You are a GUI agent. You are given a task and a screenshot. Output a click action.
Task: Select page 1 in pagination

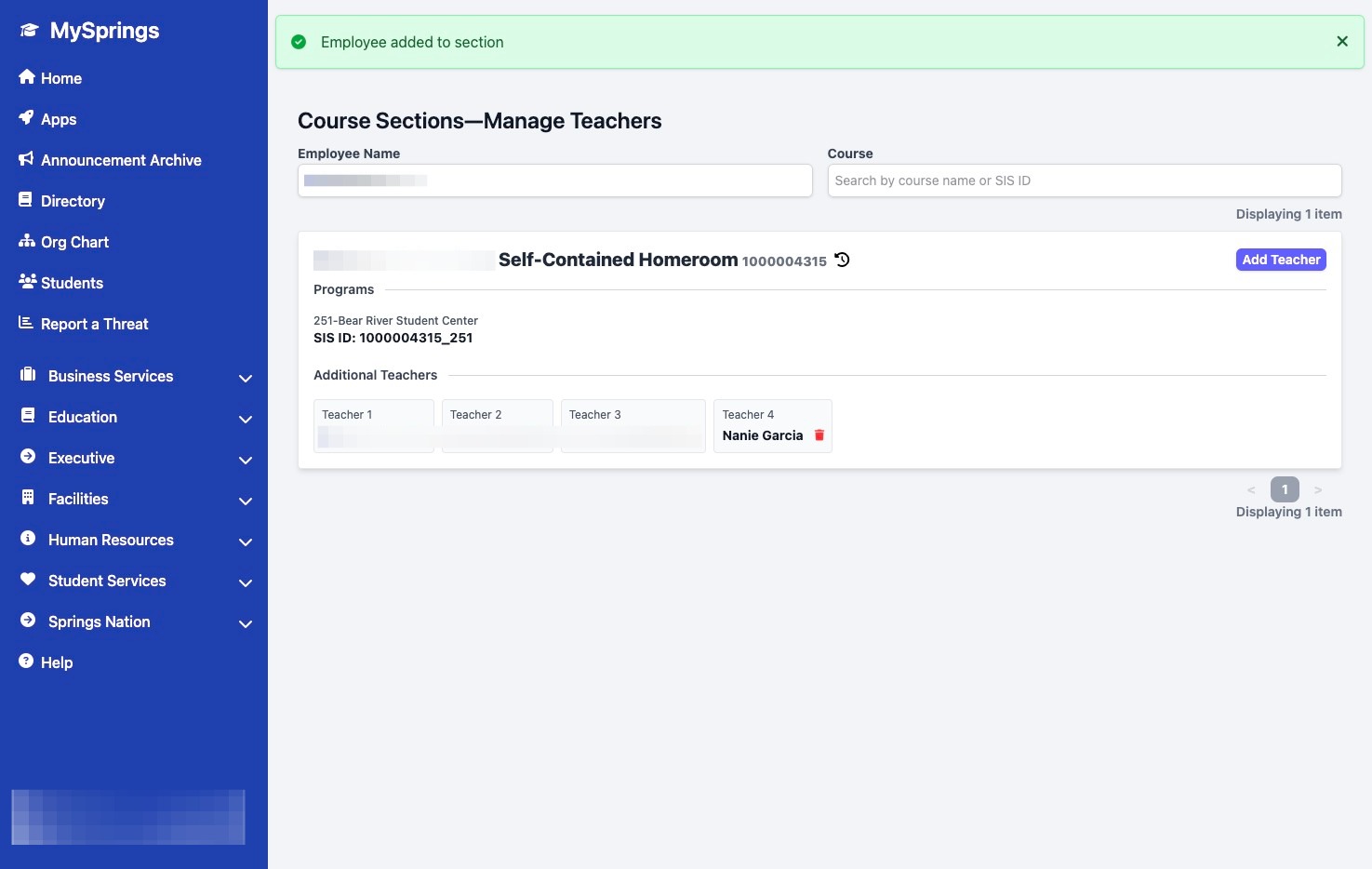1284,489
